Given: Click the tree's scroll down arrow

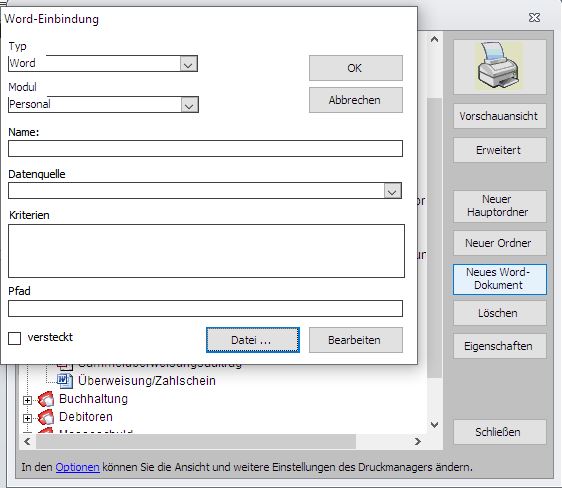Looking at the screenshot, I should point(434,425).
